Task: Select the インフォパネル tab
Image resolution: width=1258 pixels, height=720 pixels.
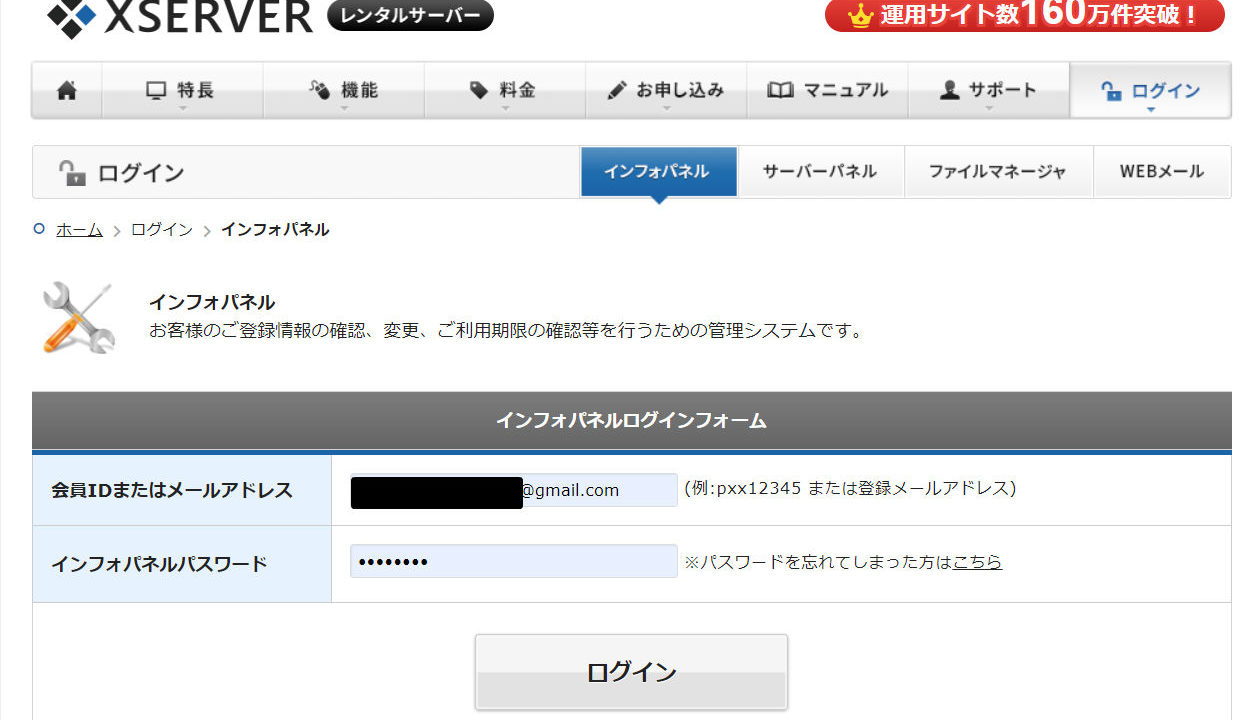Action: [658, 172]
